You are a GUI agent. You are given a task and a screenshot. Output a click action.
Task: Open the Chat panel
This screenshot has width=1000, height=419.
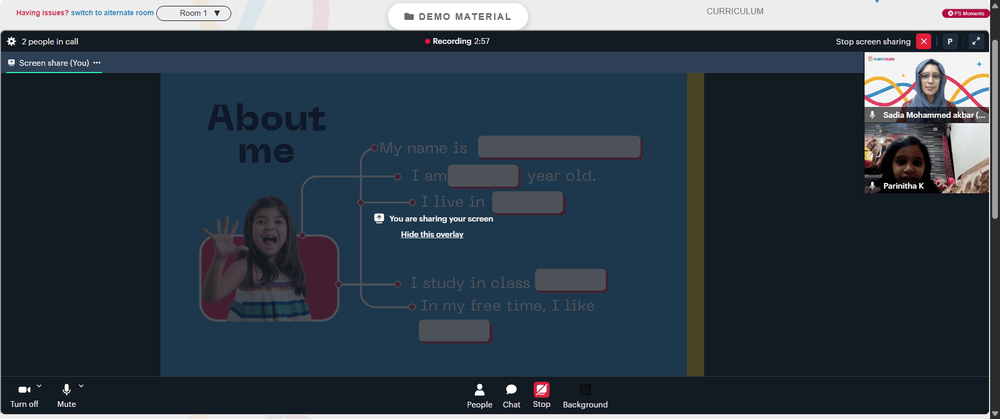tap(511, 396)
